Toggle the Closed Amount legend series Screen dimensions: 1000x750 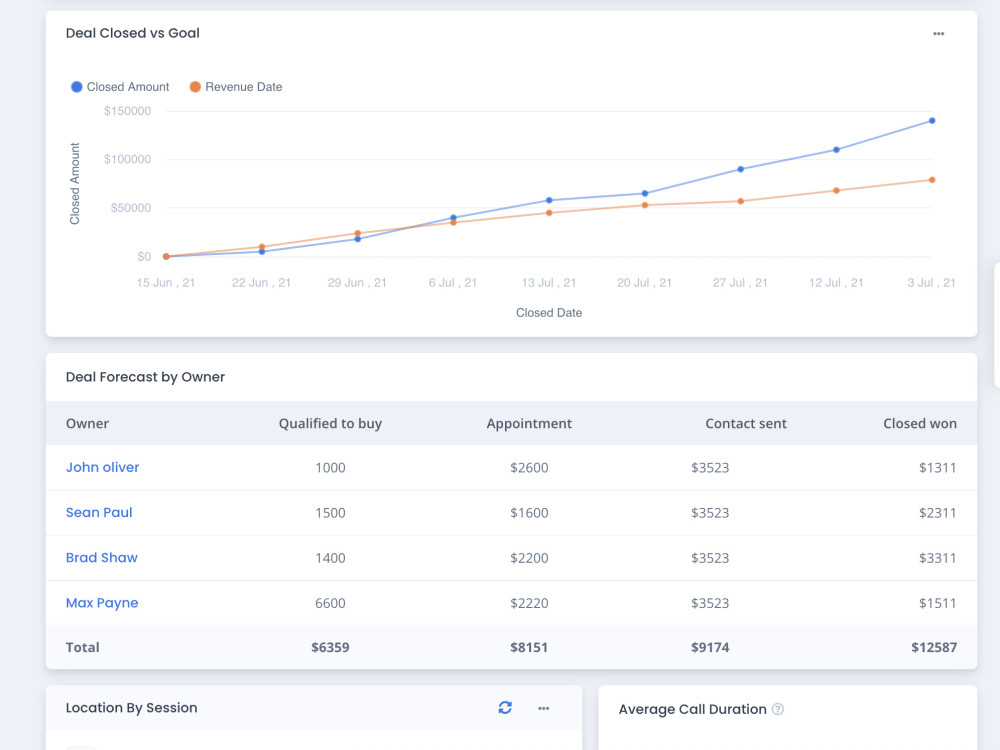click(120, 87)
